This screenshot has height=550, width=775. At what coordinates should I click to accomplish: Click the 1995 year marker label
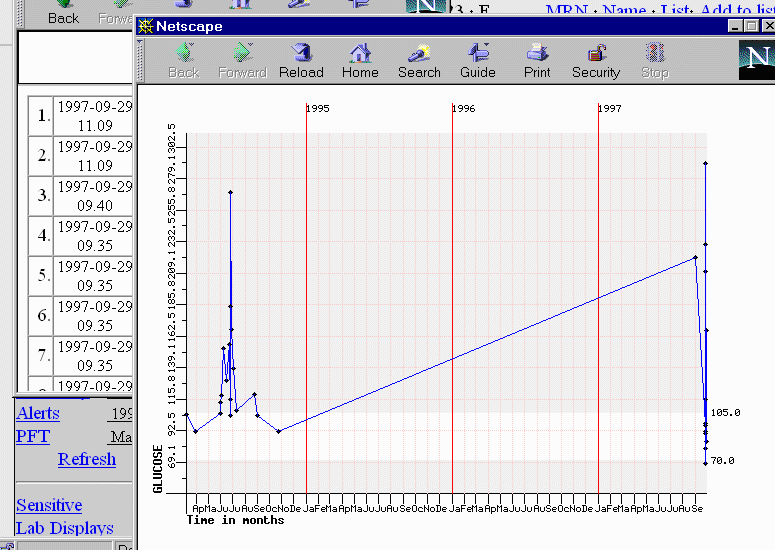(318, 108)
